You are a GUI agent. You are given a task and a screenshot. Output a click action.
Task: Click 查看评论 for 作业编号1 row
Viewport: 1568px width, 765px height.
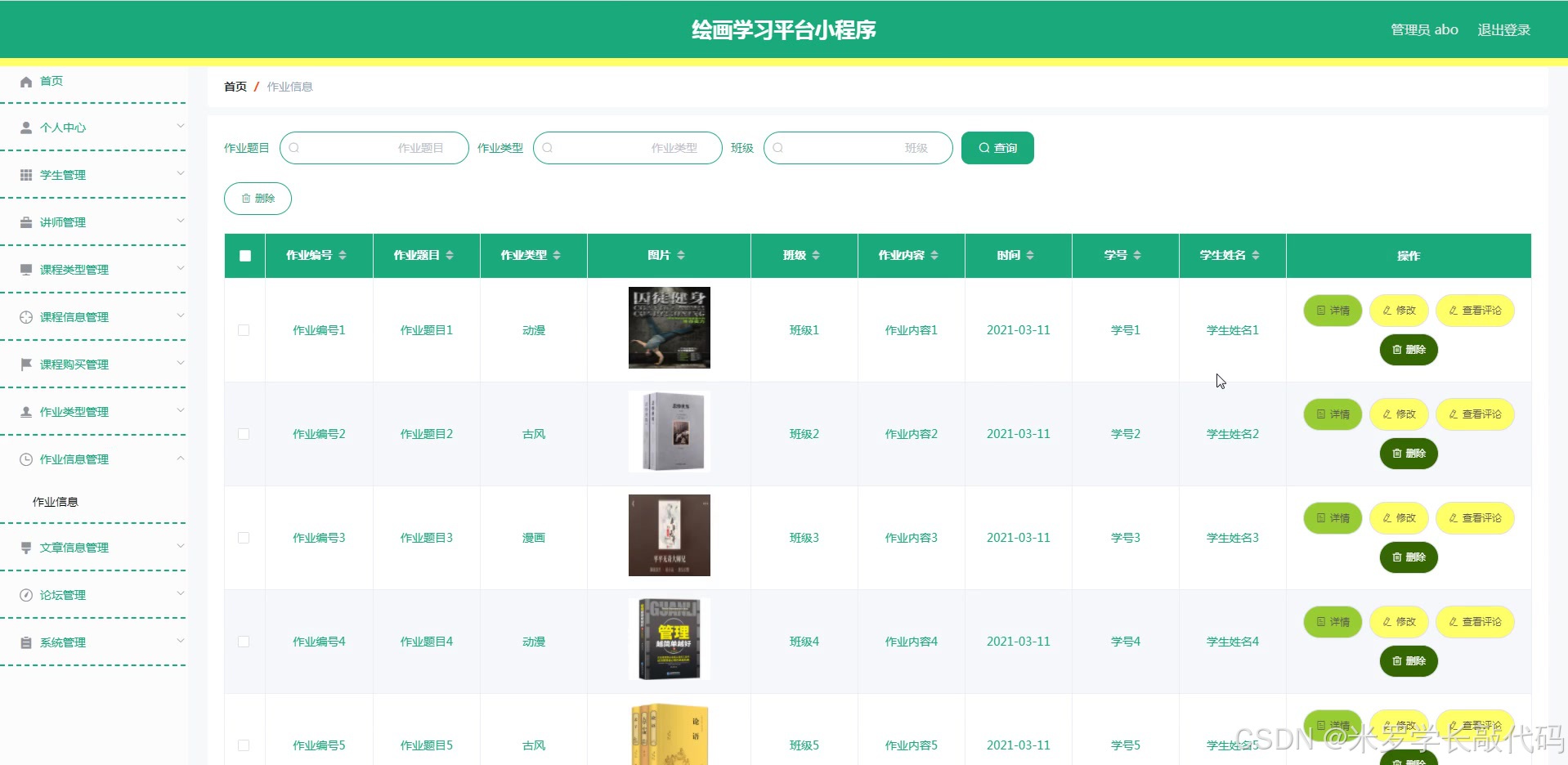click(x=1475, y=311)
